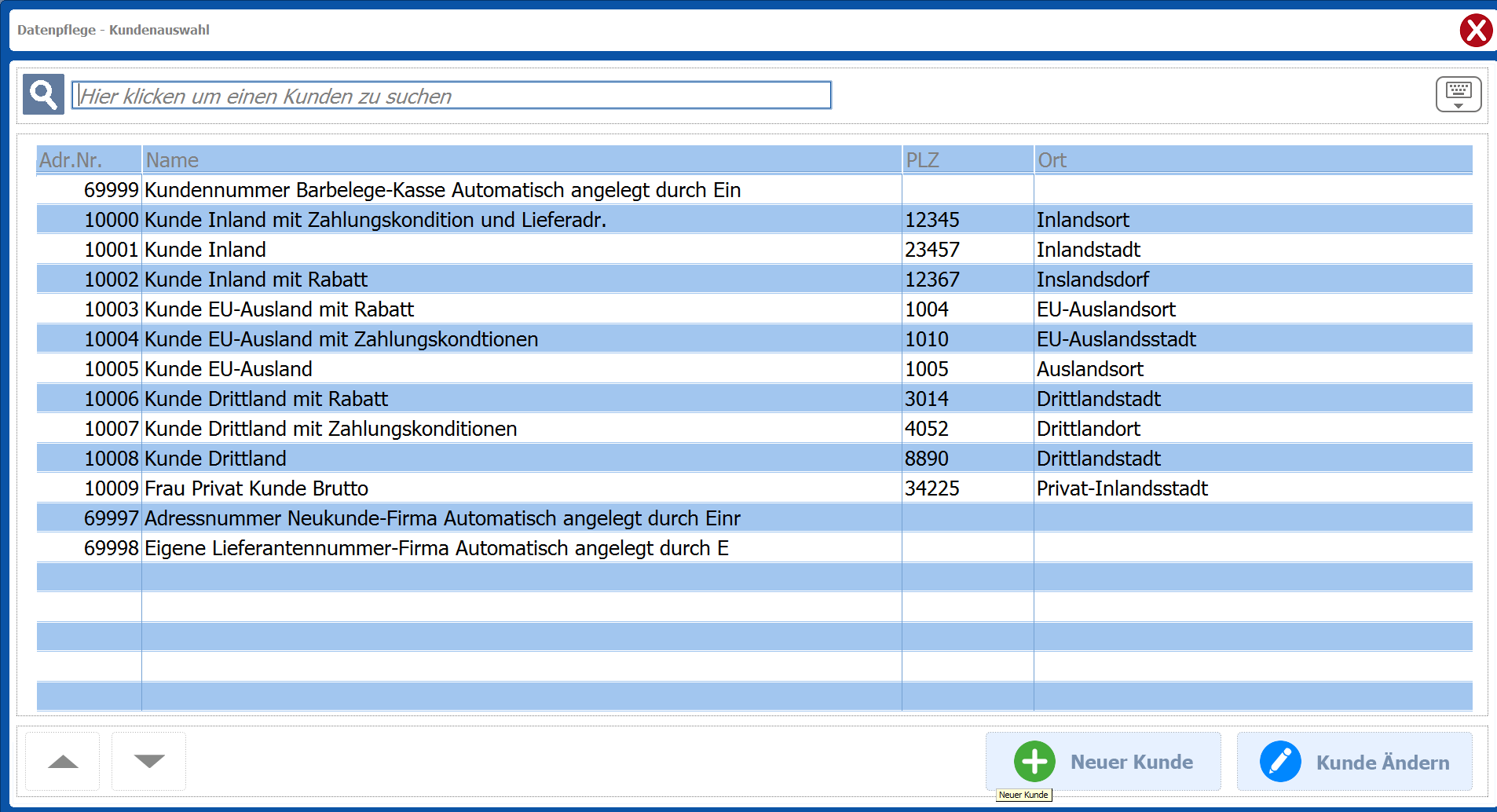Sort by Adr.Nr. column header
Image resolution: width=1497 pixels, height=812 pixels.
[x=88, y=160]
